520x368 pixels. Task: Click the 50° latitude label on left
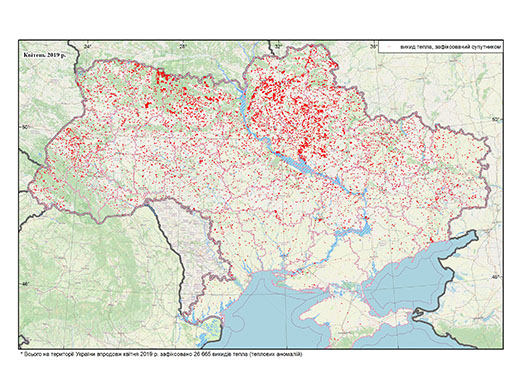(26, 127)
